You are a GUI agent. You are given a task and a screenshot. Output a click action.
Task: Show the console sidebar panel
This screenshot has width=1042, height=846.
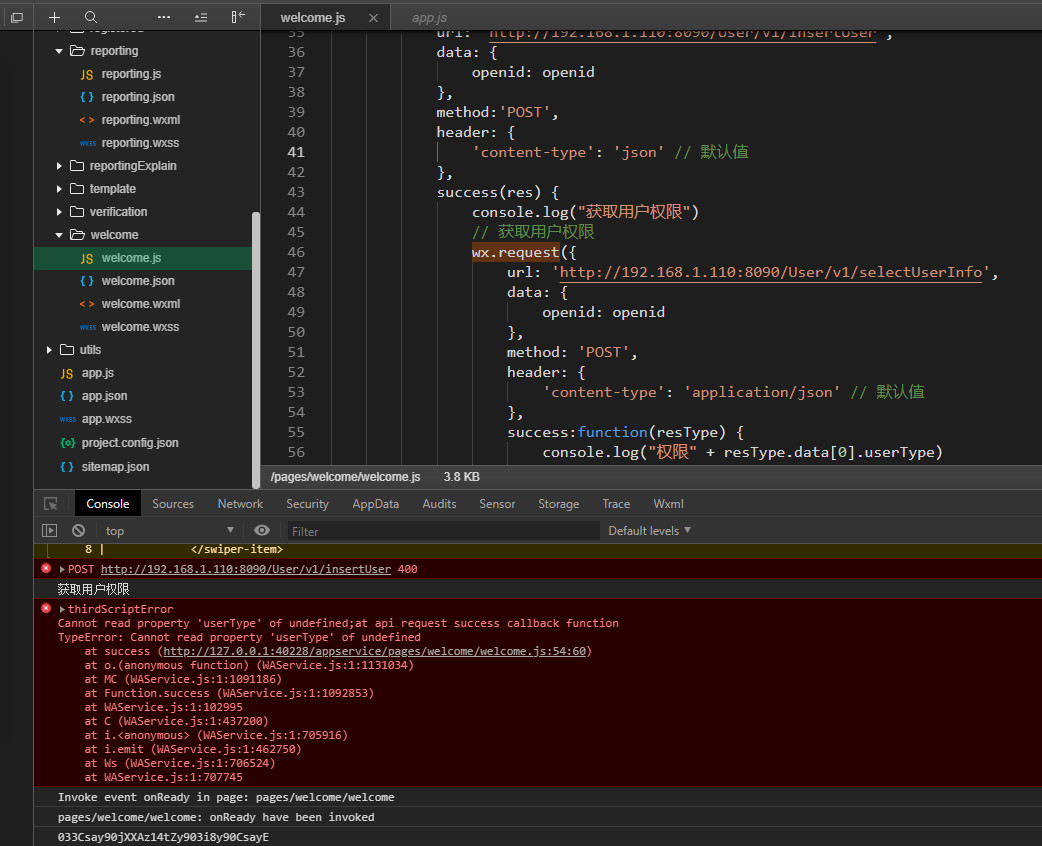pos(50,531)
